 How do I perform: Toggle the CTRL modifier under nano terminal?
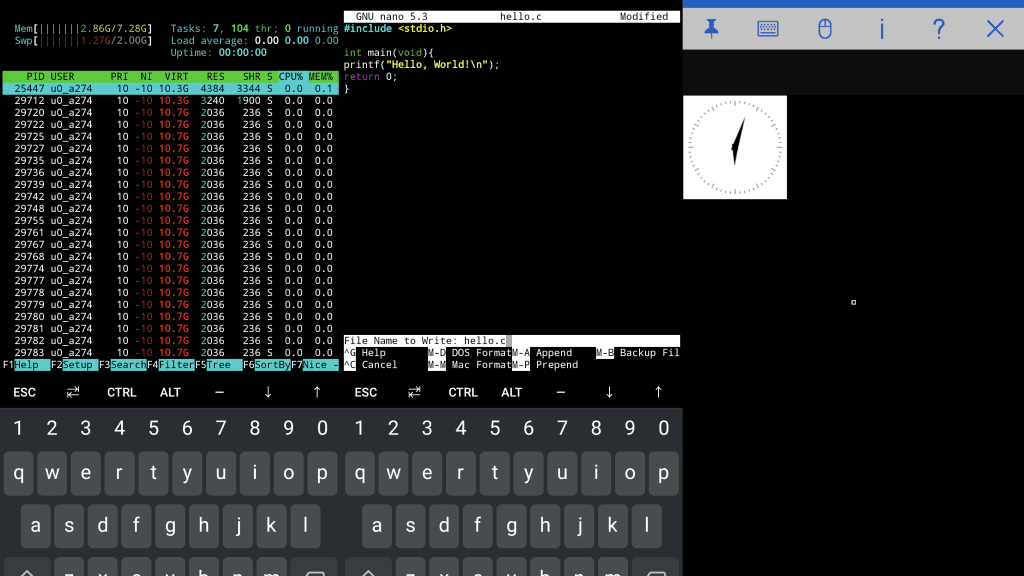pyautogui.click(x=462, y=392)
